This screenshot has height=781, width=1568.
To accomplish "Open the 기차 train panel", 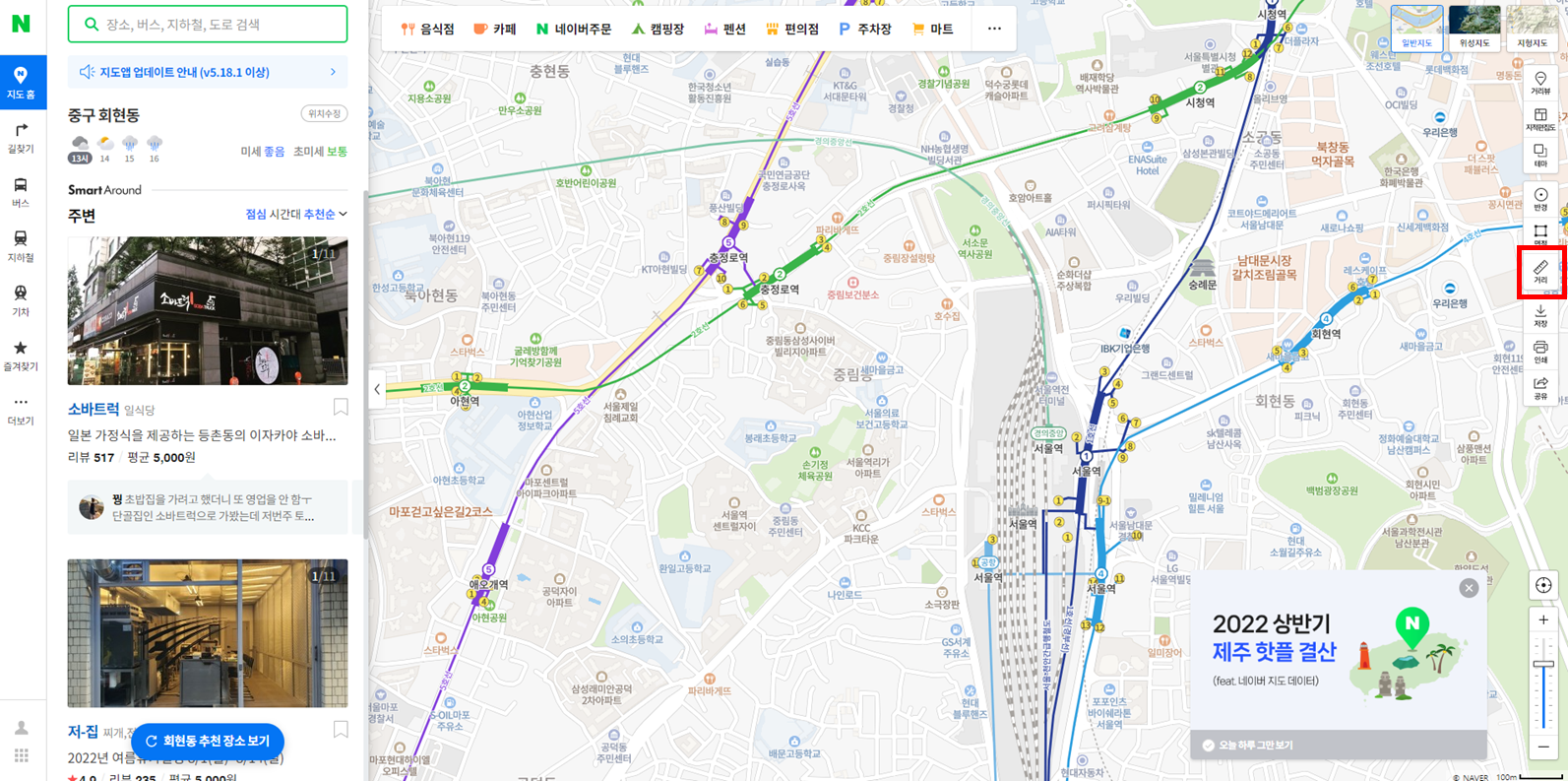I will pos(22,301).
